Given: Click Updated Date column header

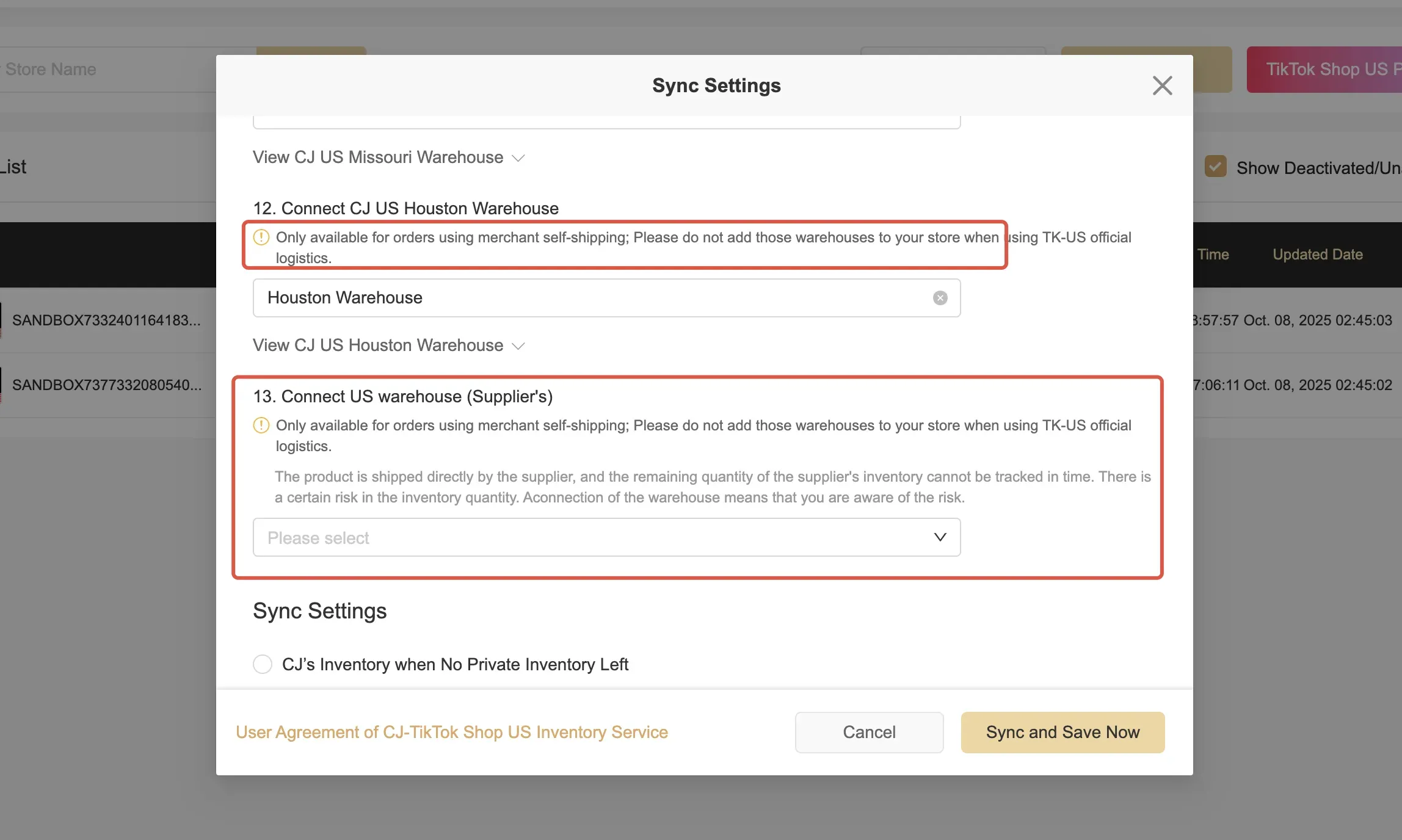Looking at the screenshot, I should pos(1317,255).
